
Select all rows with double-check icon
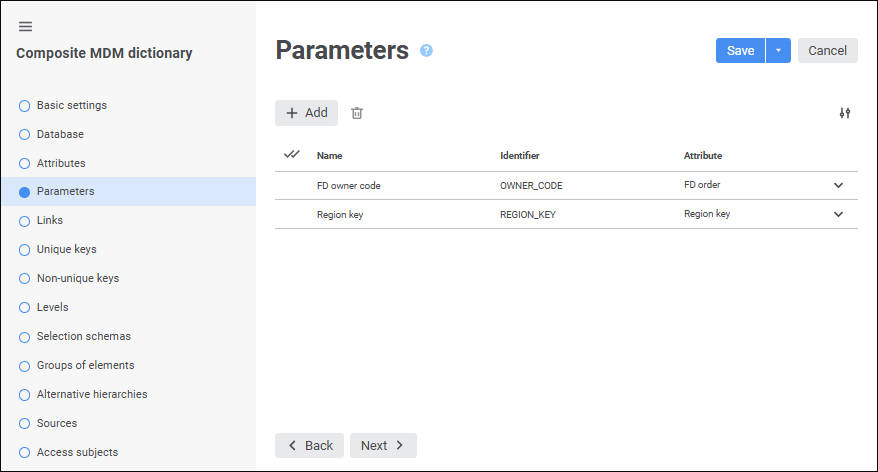(292, 155)
